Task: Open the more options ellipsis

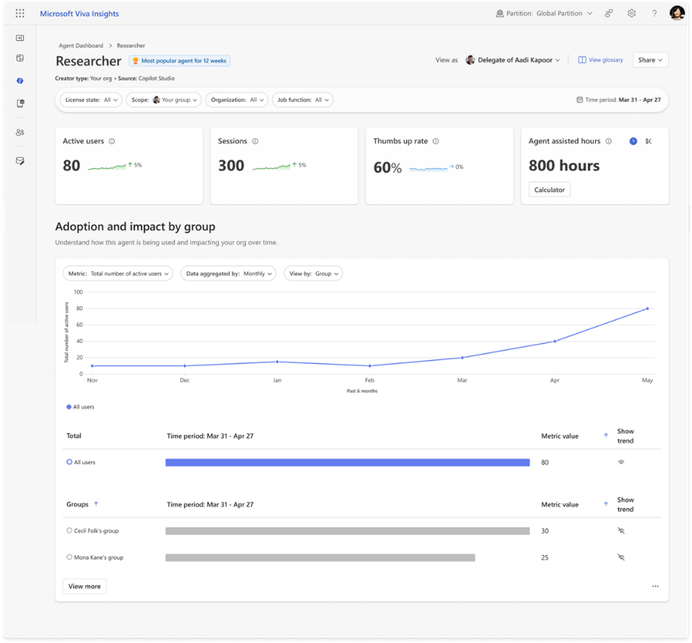Action: [x=655, y=587]
